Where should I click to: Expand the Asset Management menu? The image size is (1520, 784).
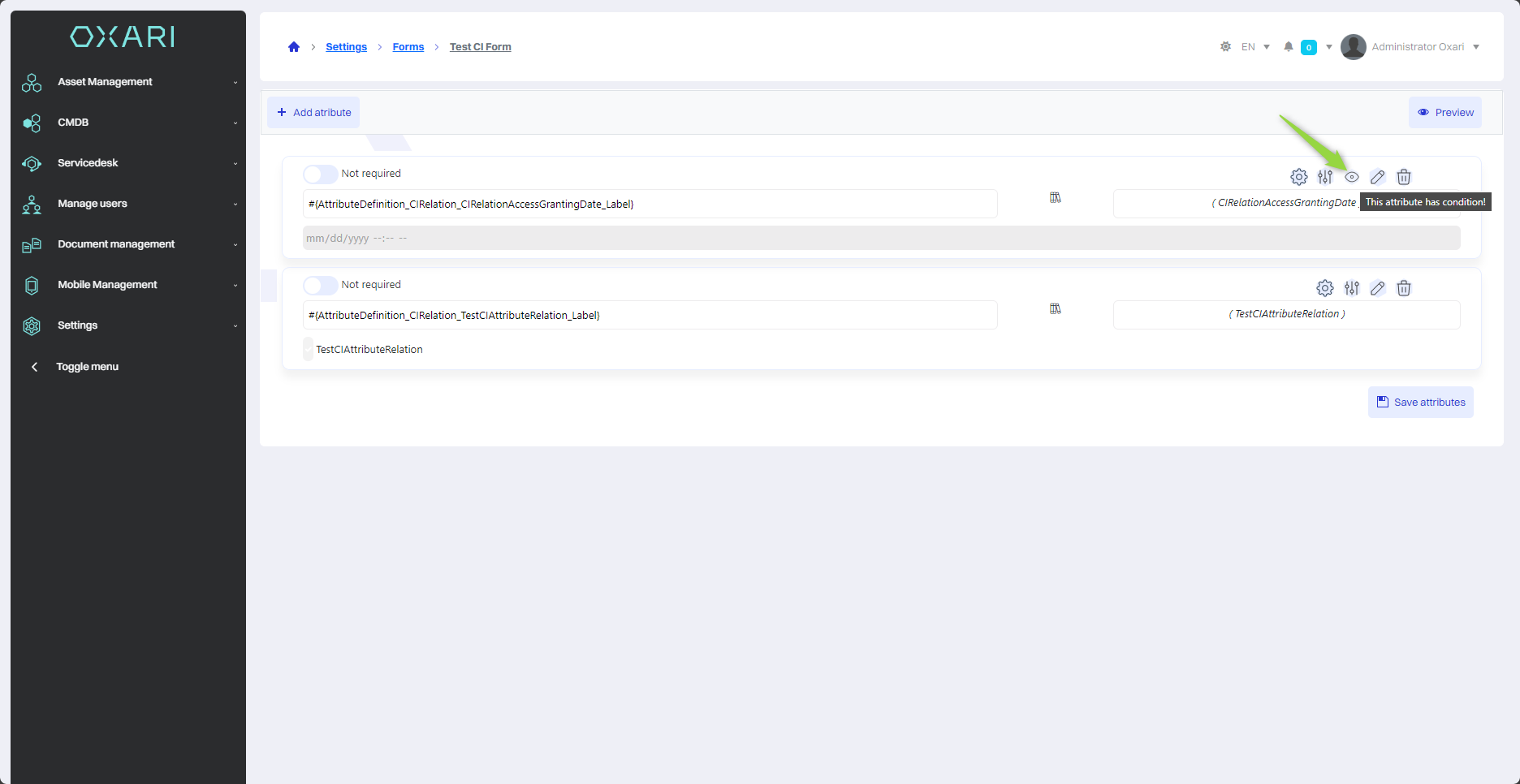(128, 82)
